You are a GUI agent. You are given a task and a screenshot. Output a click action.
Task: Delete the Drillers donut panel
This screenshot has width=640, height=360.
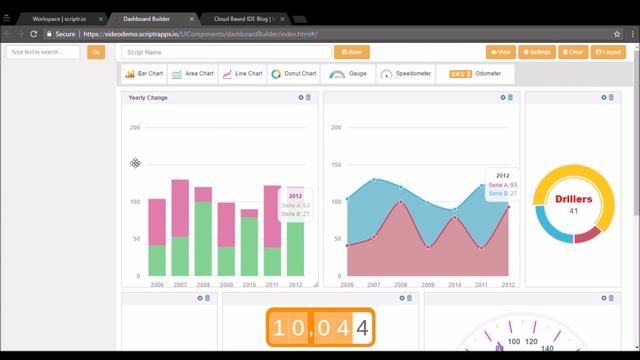611,98
